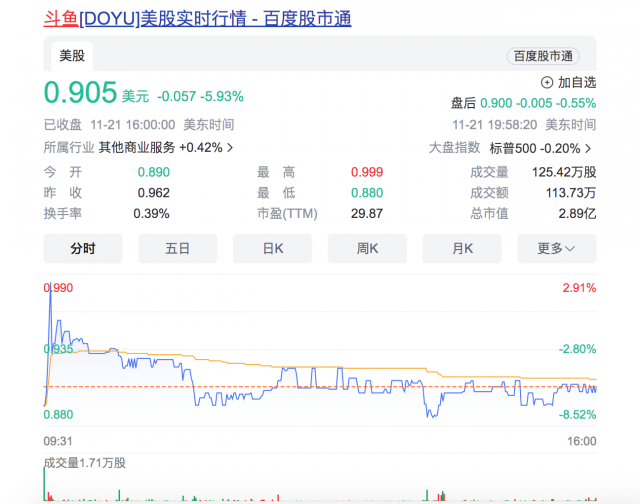Click the 0.990 axis label on chart
The height and width of the screenshot is (504, 640).
pos(58,288)
